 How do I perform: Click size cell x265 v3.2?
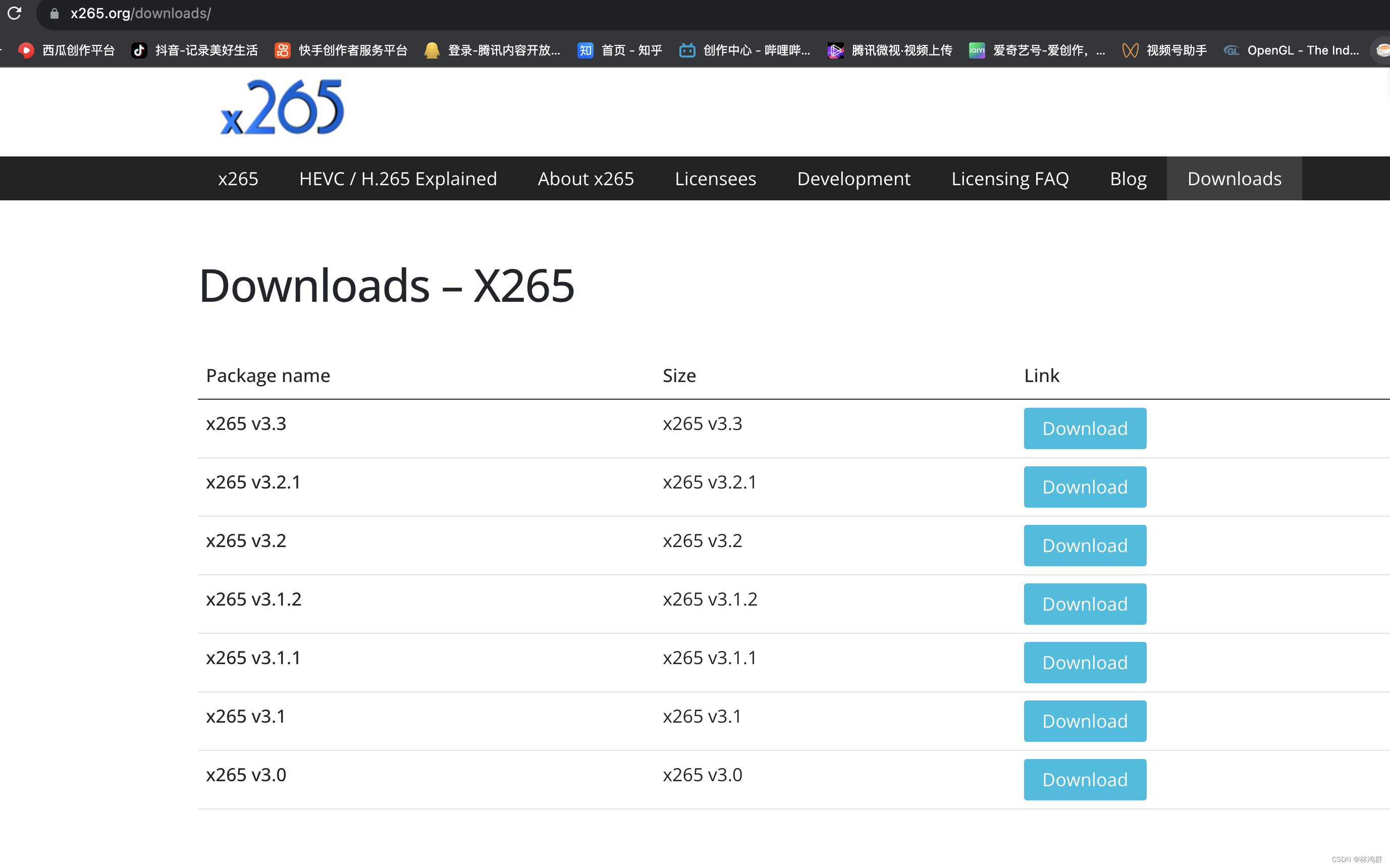coord(703,541)
